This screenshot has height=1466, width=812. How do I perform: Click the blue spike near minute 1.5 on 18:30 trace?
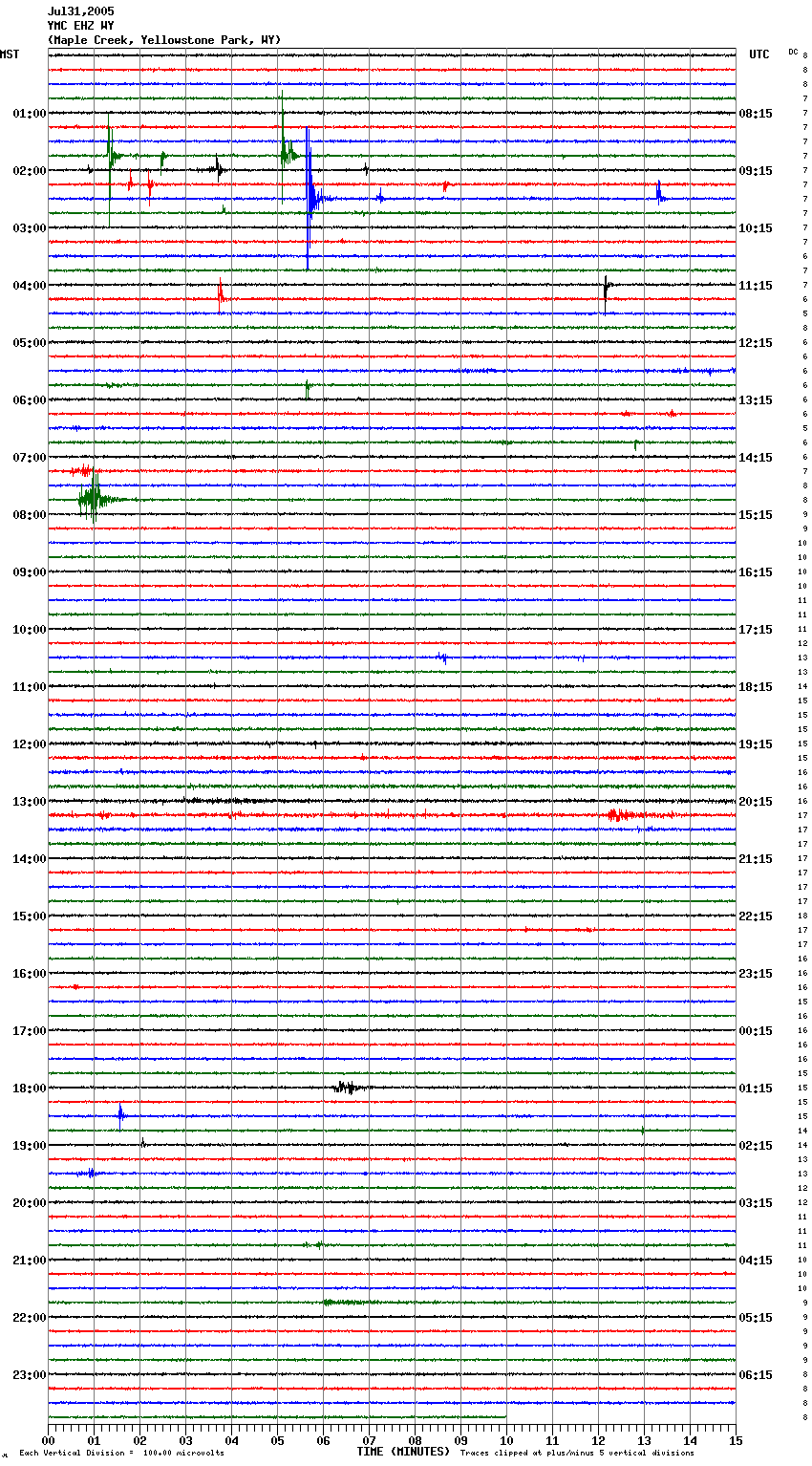(120, 1114)
